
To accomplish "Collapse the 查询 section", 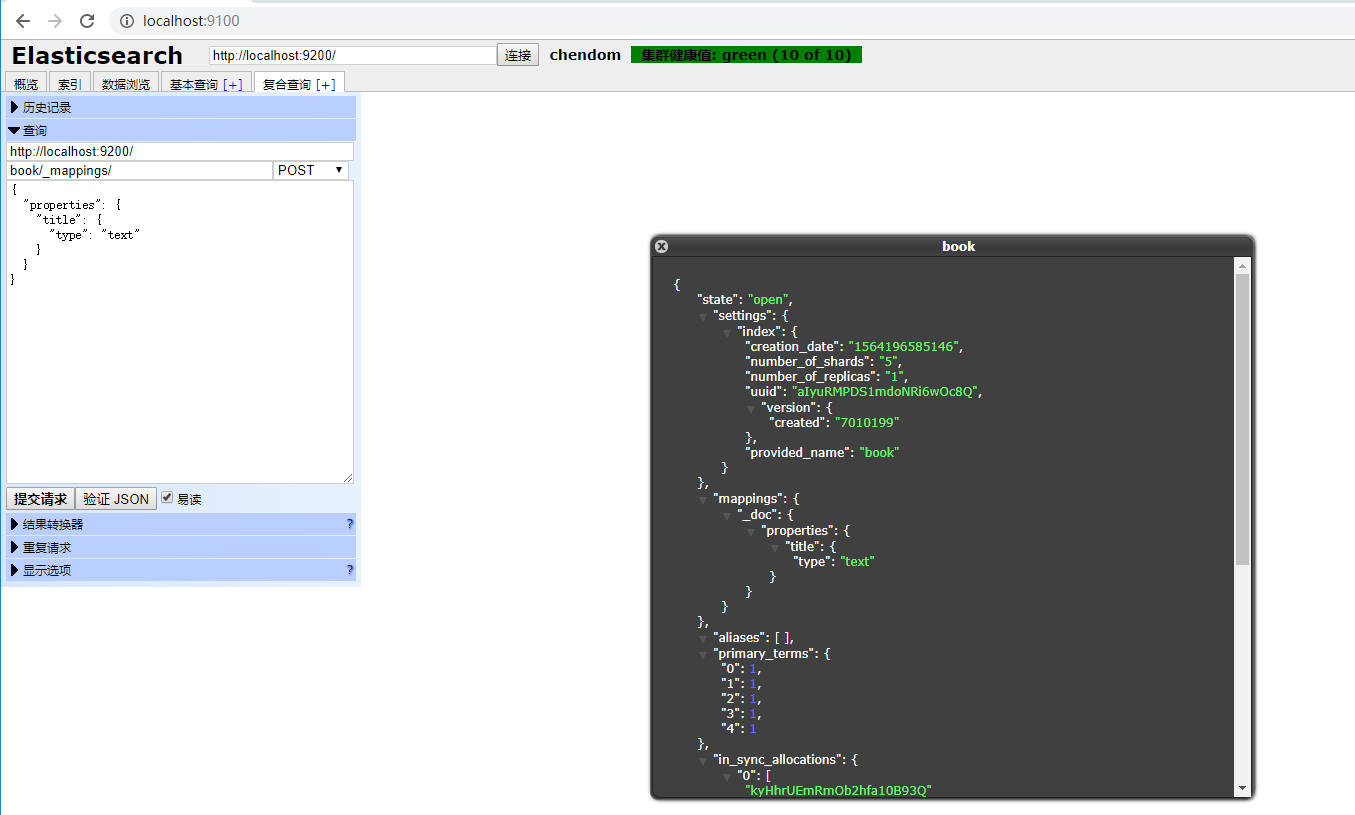I will [181, 130].
